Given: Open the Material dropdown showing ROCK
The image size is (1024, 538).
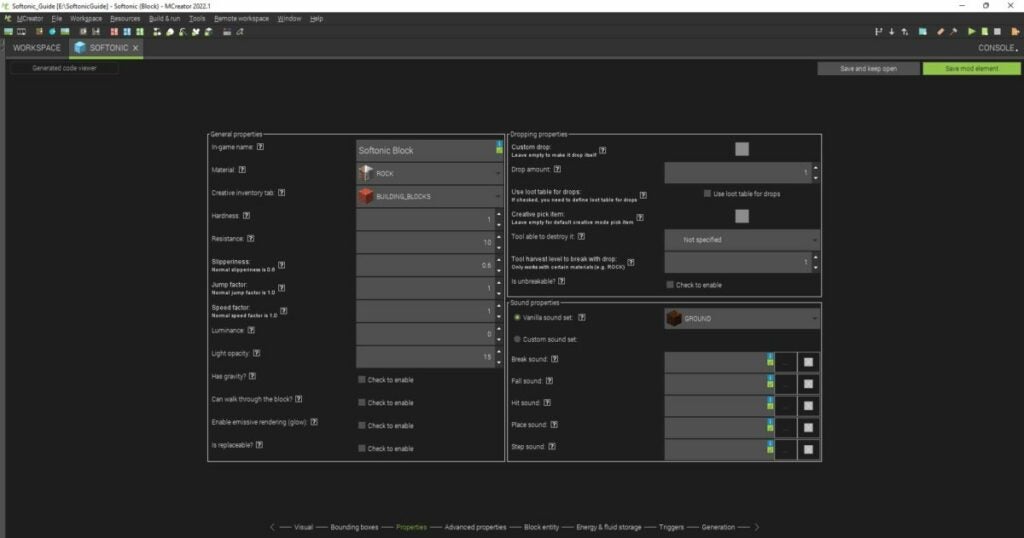Looking at the screenshot, I should coord(430,173).
